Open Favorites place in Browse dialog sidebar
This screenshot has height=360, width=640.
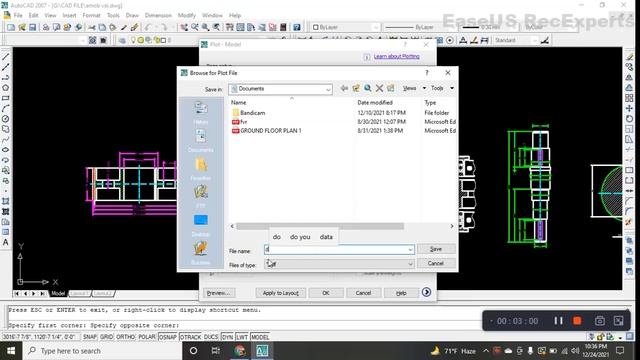(200, 168)
